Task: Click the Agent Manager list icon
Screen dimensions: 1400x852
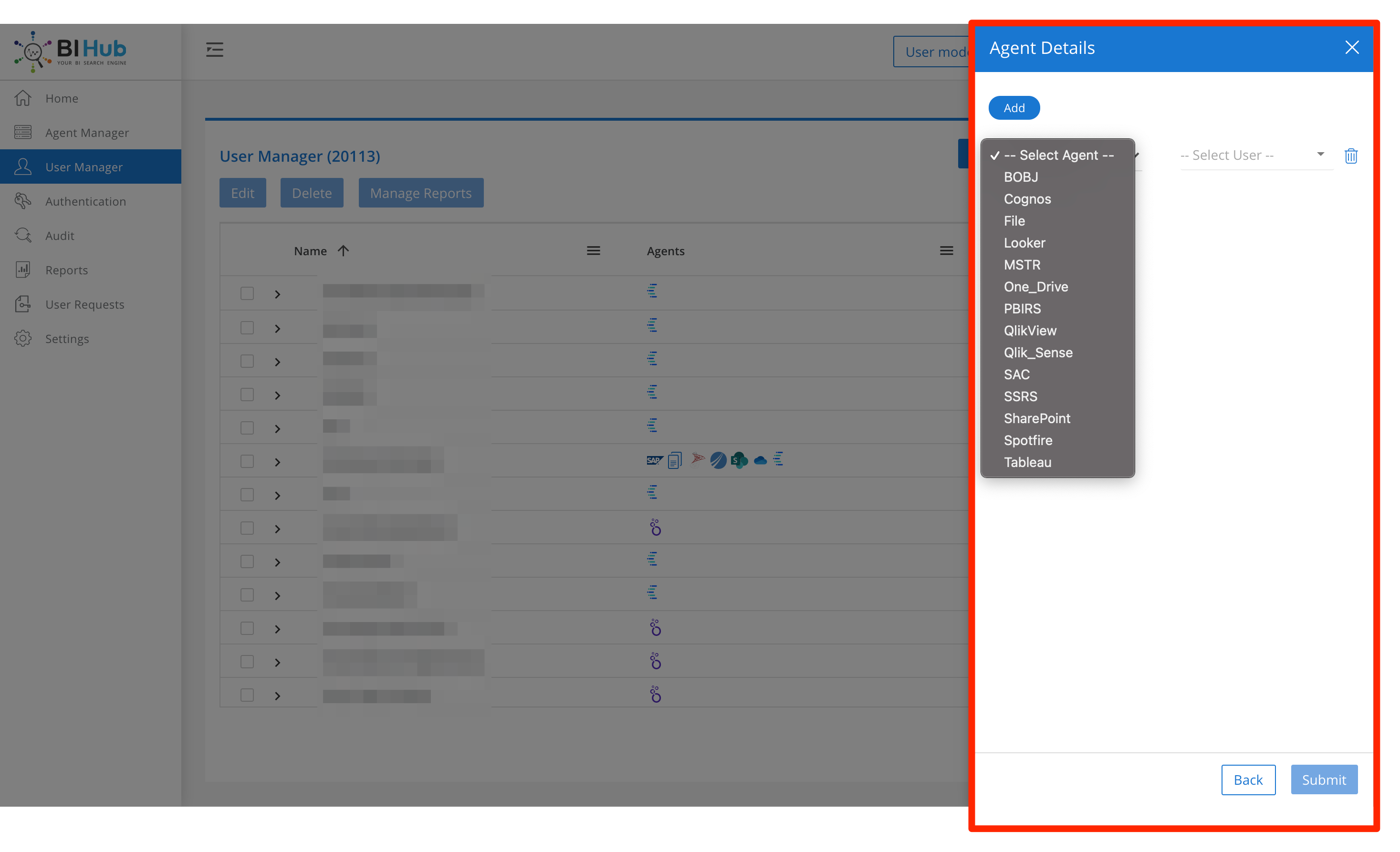Action: (23, 132)
